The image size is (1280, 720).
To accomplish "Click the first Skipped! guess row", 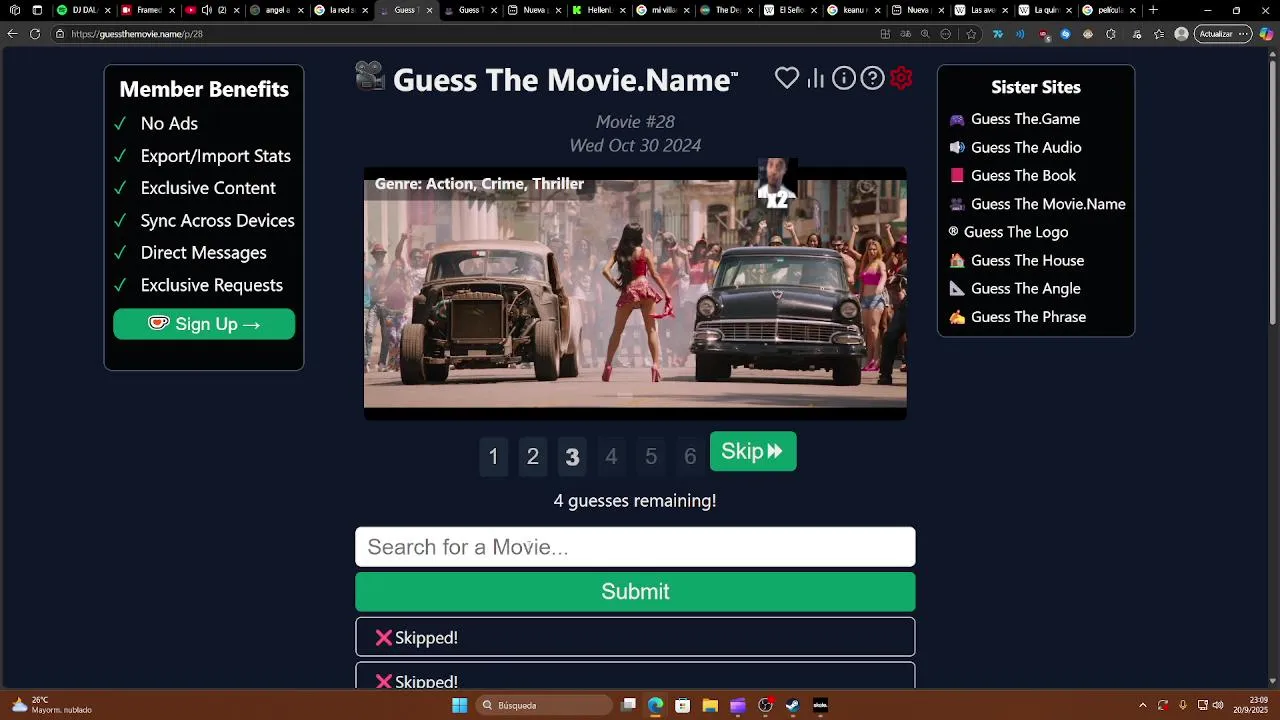I will pos(635,637).
